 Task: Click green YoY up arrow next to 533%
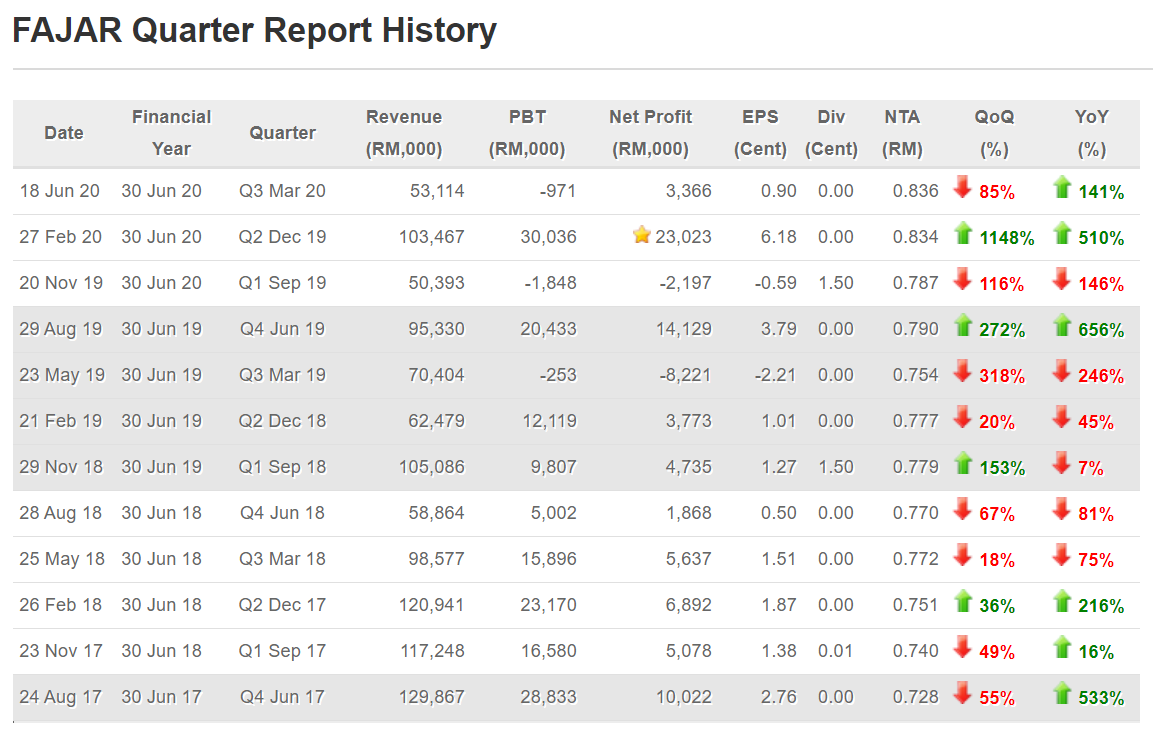1062,693
